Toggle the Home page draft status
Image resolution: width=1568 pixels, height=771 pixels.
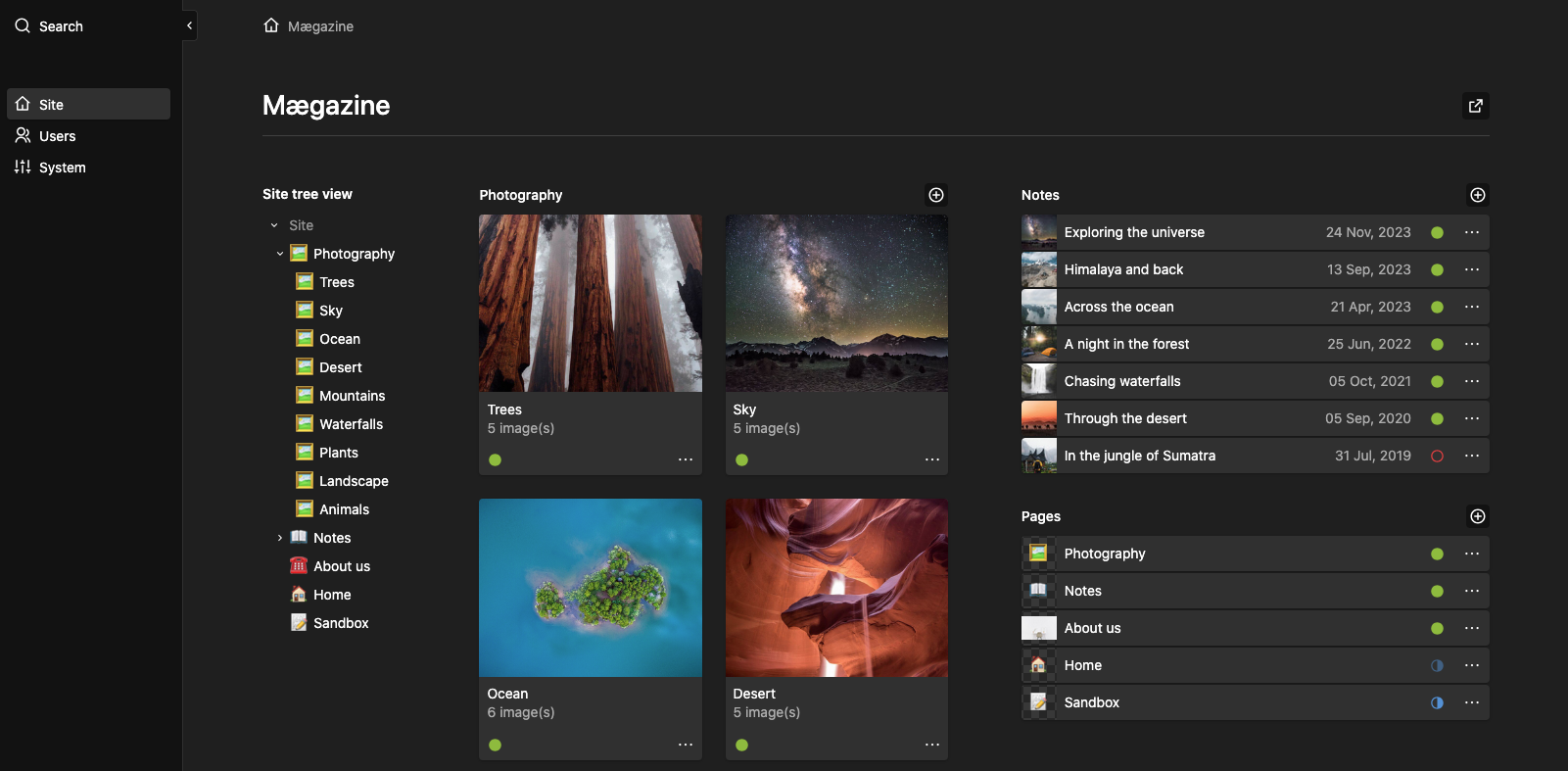(1437, 665)
